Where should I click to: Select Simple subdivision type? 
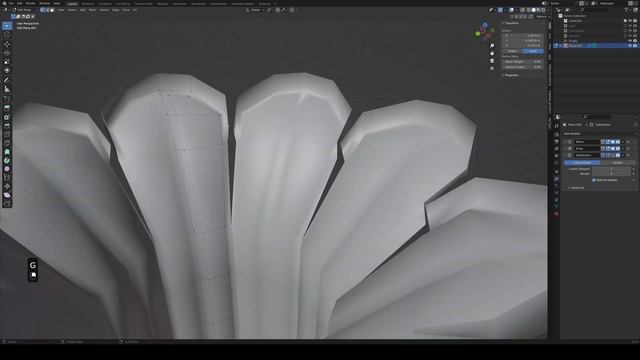(x=618, y=162)
